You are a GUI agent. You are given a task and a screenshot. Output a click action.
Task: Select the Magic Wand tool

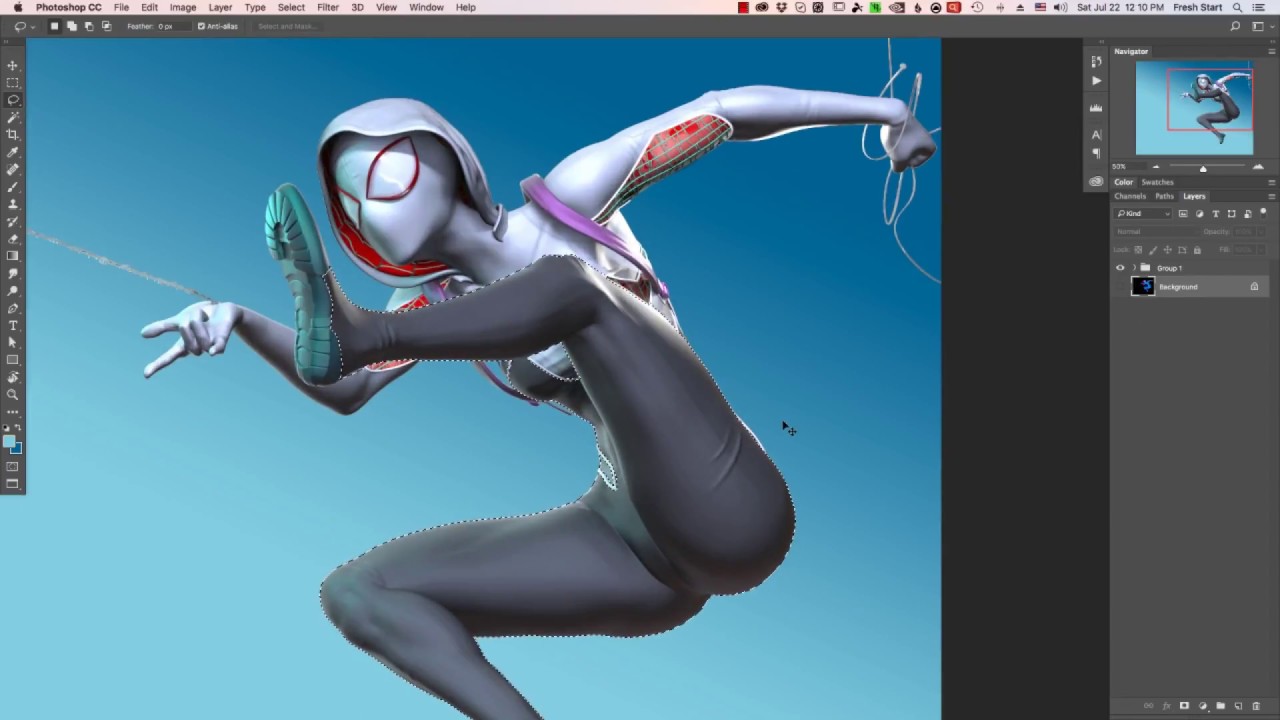pos(13,117)
